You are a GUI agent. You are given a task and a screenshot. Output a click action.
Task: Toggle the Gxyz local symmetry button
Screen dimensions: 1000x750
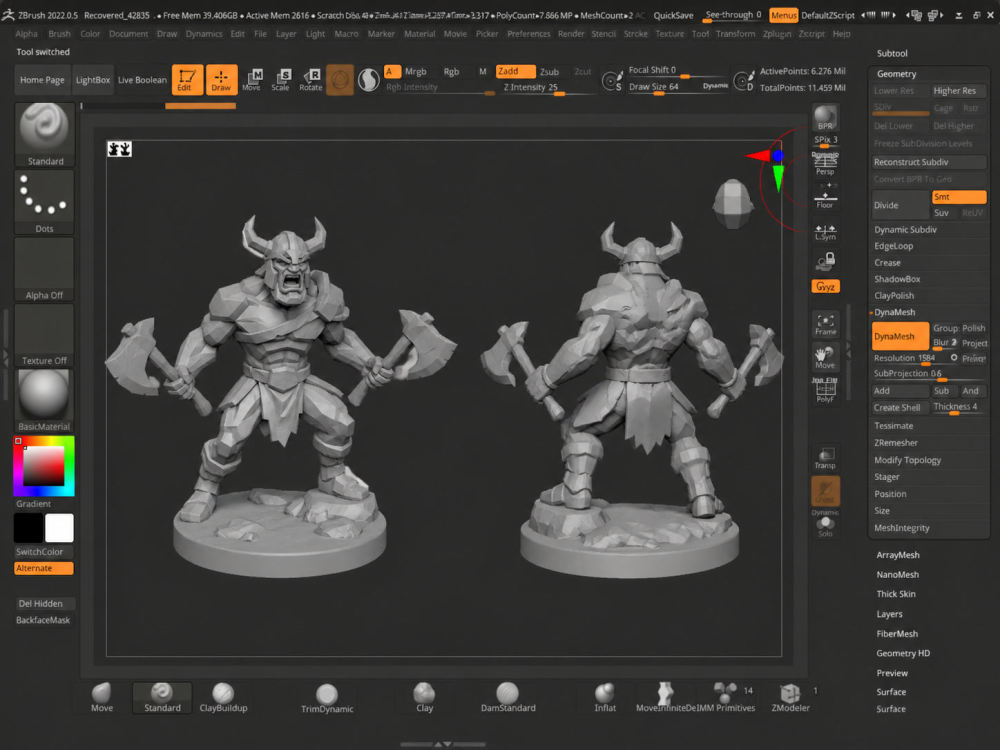(x=825, y=286)
